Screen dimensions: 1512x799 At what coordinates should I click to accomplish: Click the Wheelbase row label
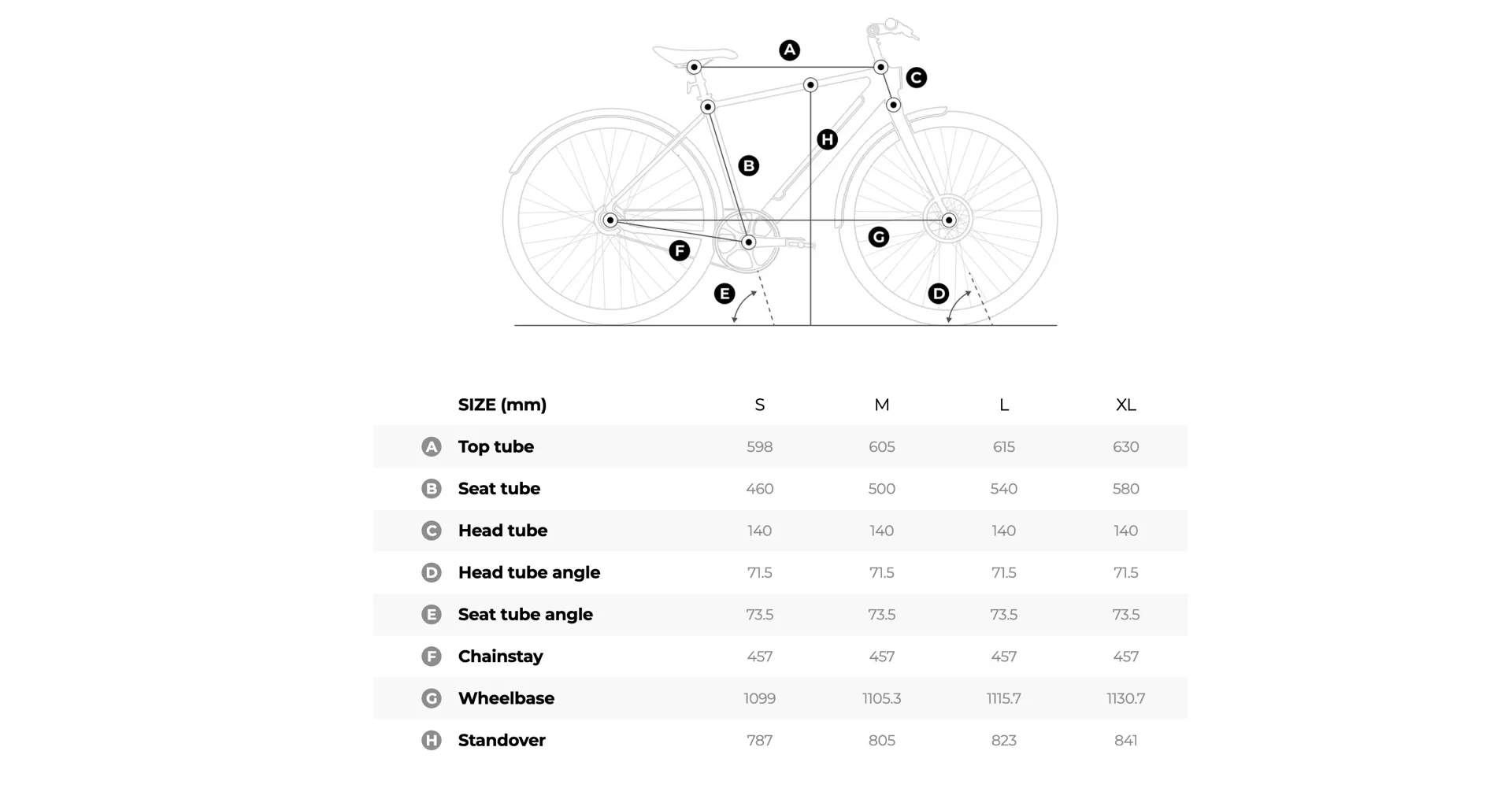pyautogui.click(x=506, y=698)
